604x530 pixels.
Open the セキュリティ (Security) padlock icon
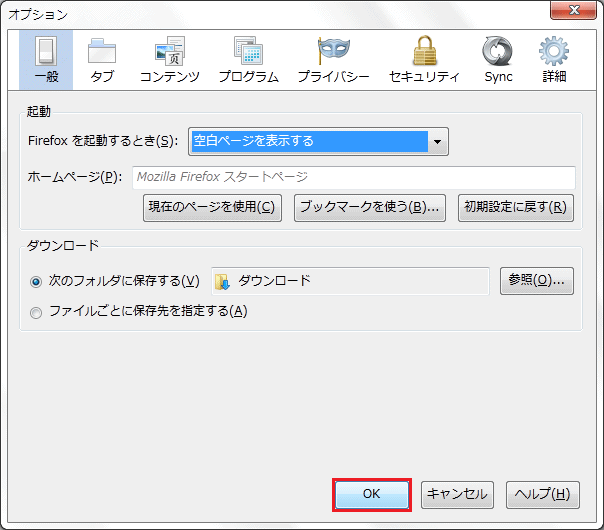(423, 50)
